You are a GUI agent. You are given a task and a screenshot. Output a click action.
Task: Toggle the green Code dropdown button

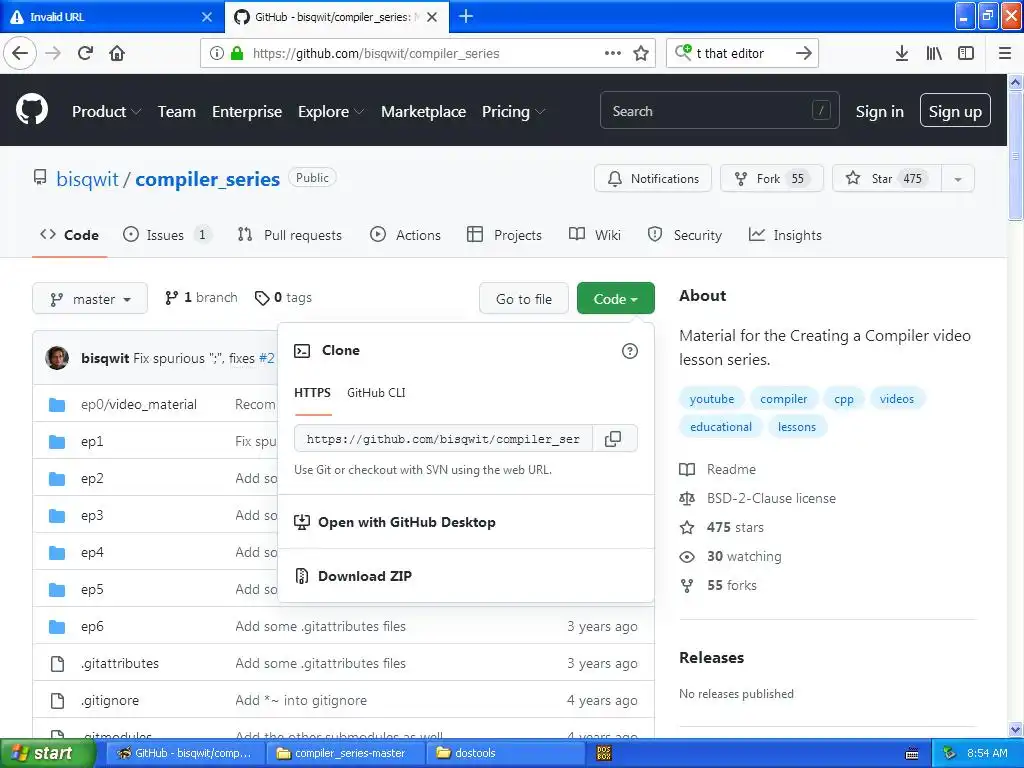[615, 298]
